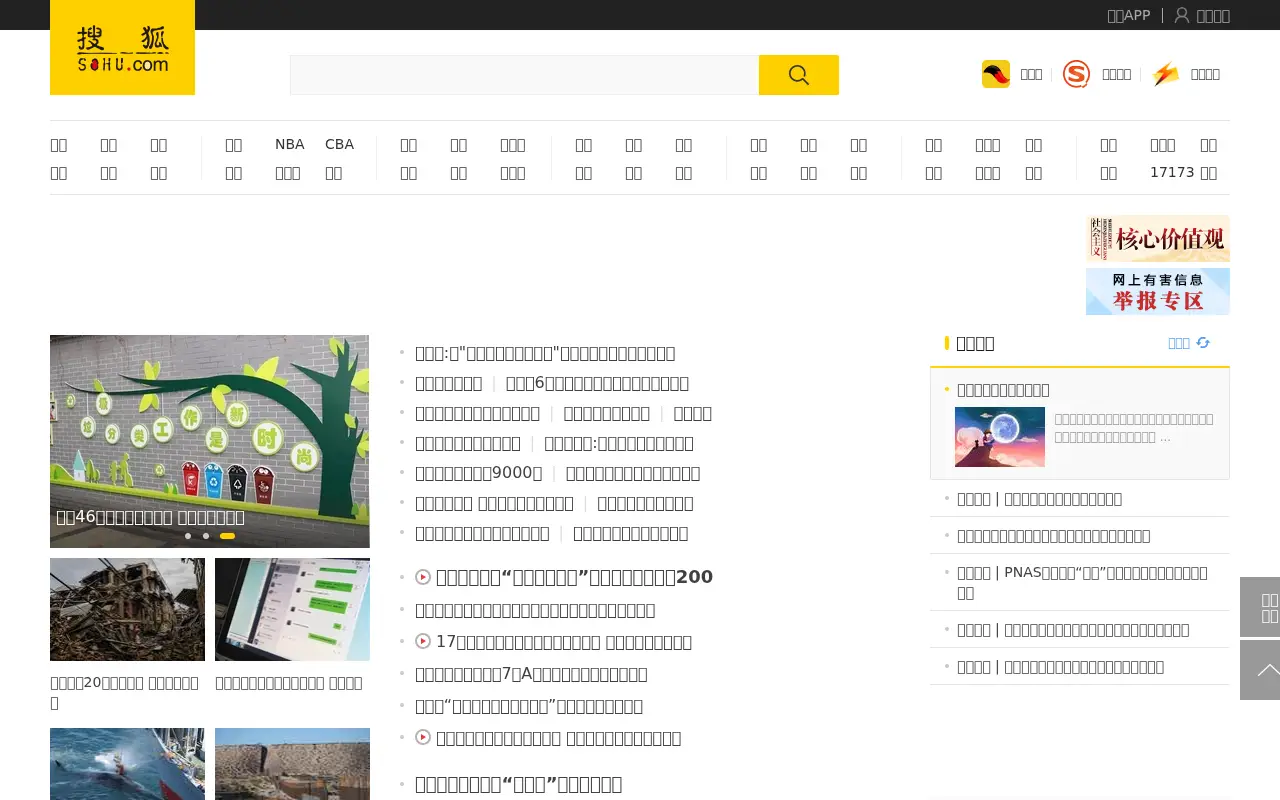The image size is (1280, 800).
Task: Open the headline containing 9000
Action: coord(479,473)
